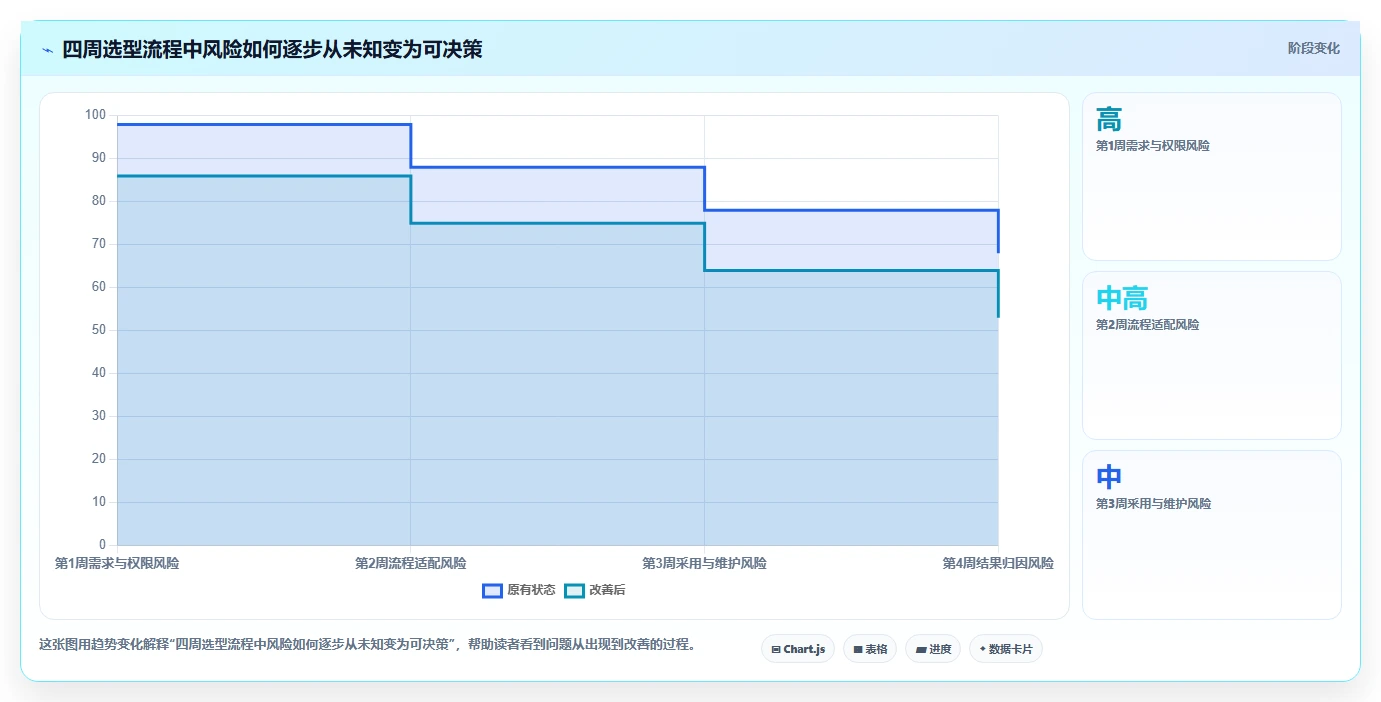1381x702 pixels.
Task: Click the 表格 chip
Action: tap(870, 649)
